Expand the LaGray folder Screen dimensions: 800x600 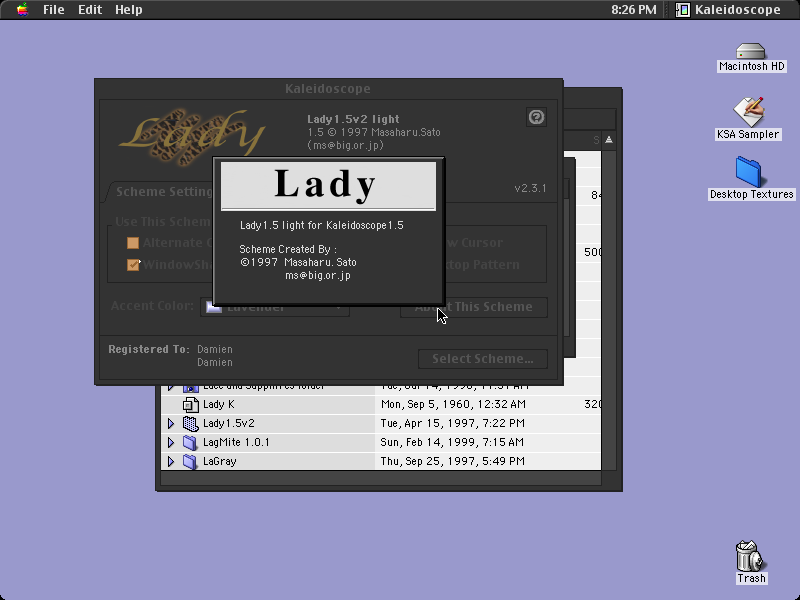[171, 461]
